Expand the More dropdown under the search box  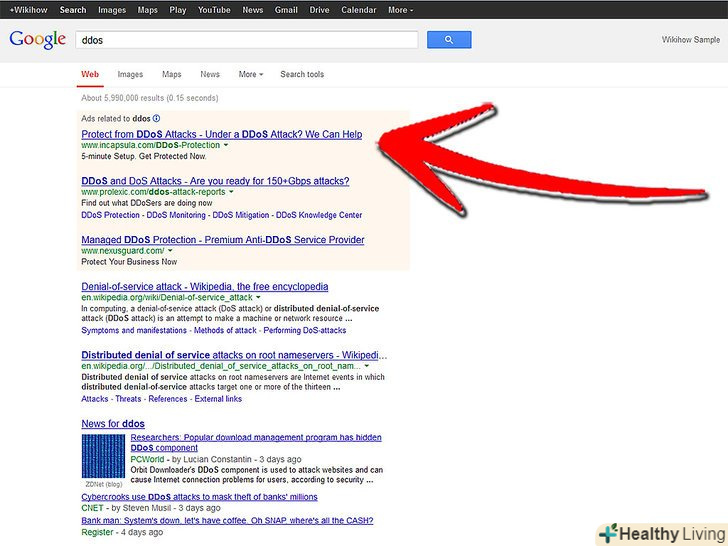click(251, 74)
